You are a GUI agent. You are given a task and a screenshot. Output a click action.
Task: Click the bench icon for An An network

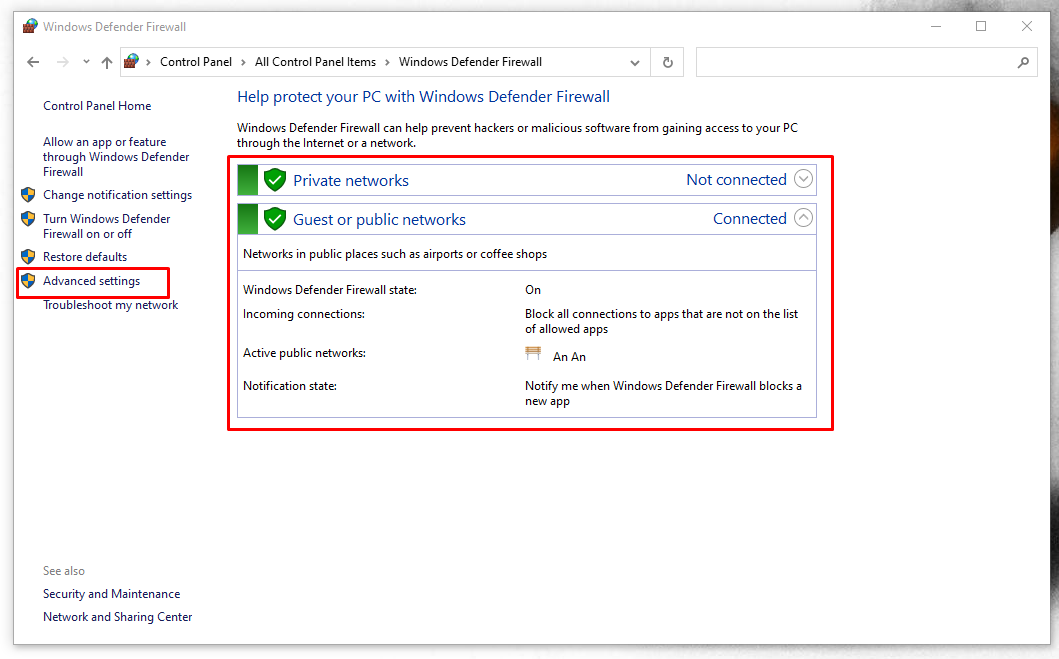coord(533,354)
